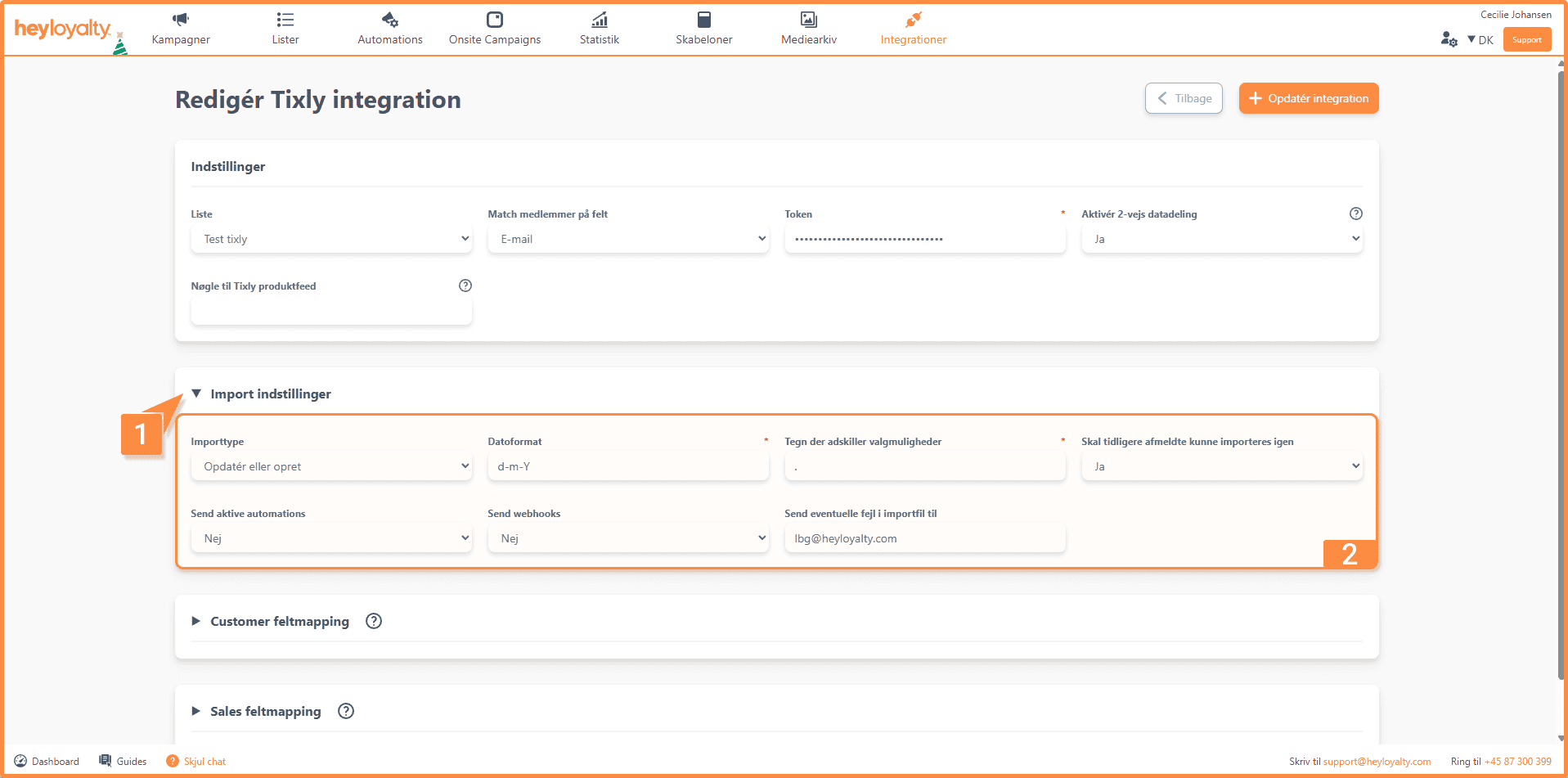The image size is (1568, 778).
Task: Click the Statistik chart icon
Action: pos(600,20)
